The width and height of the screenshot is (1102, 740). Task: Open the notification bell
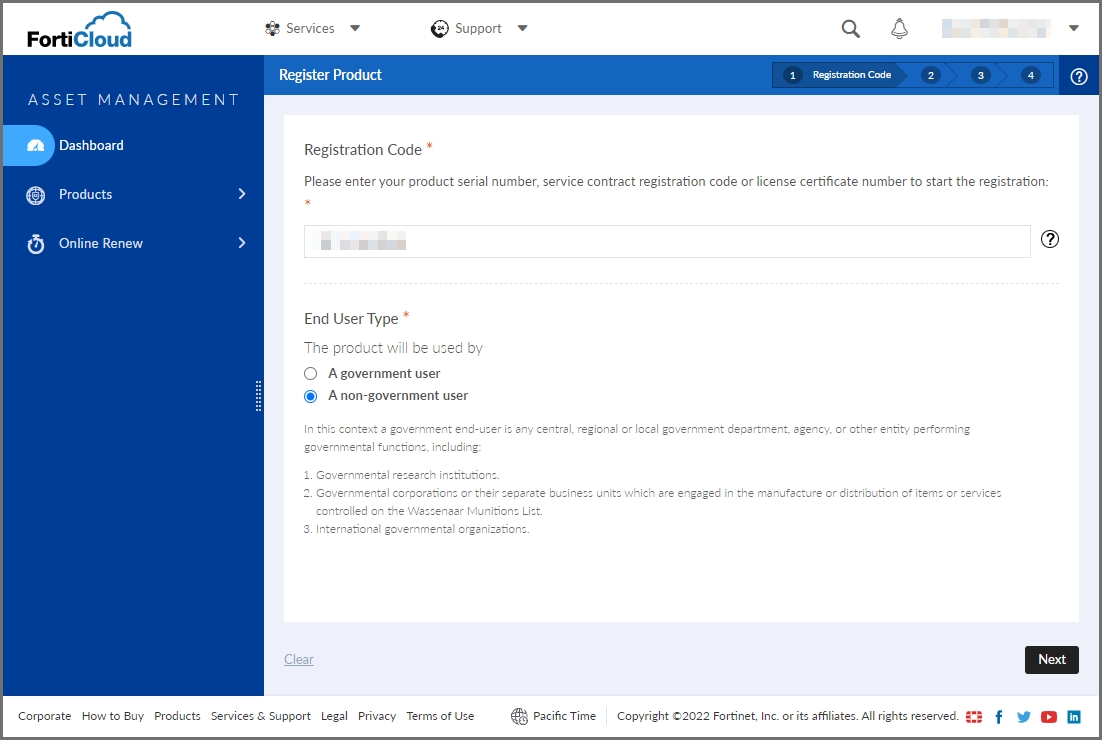point(899,28)
